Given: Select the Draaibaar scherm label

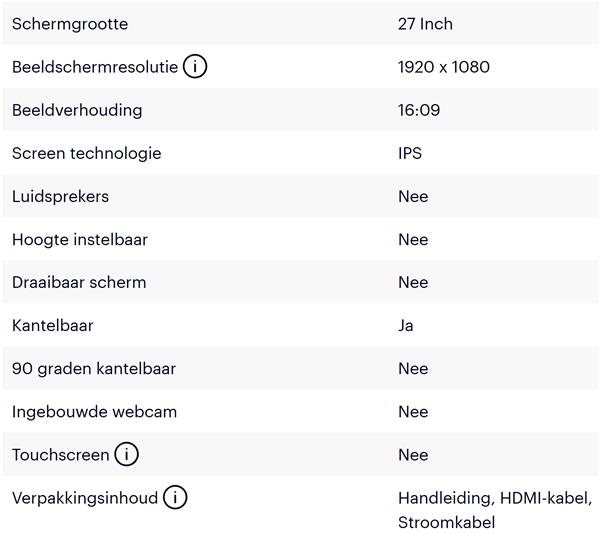Looking at the screenshot, I should click(x=79, y=283).
